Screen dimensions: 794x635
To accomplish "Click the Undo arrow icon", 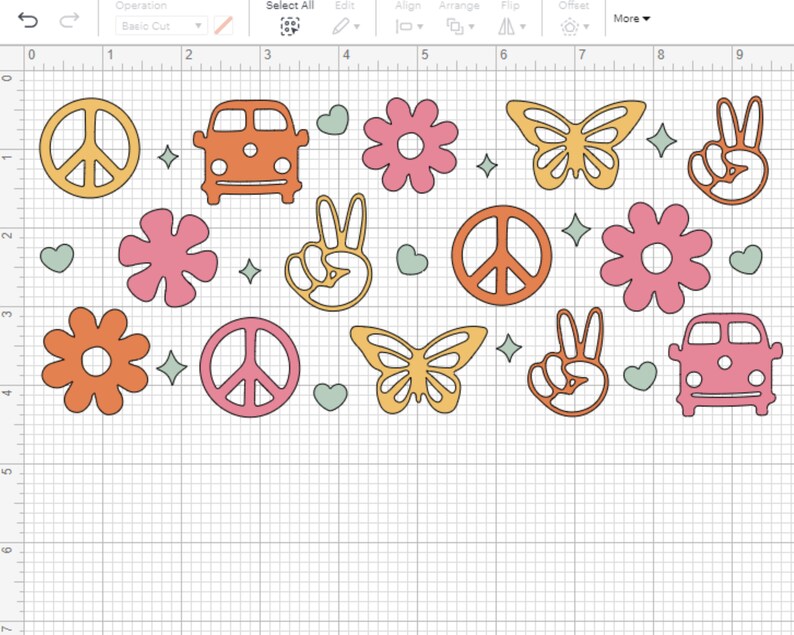I will click(28, 20).
